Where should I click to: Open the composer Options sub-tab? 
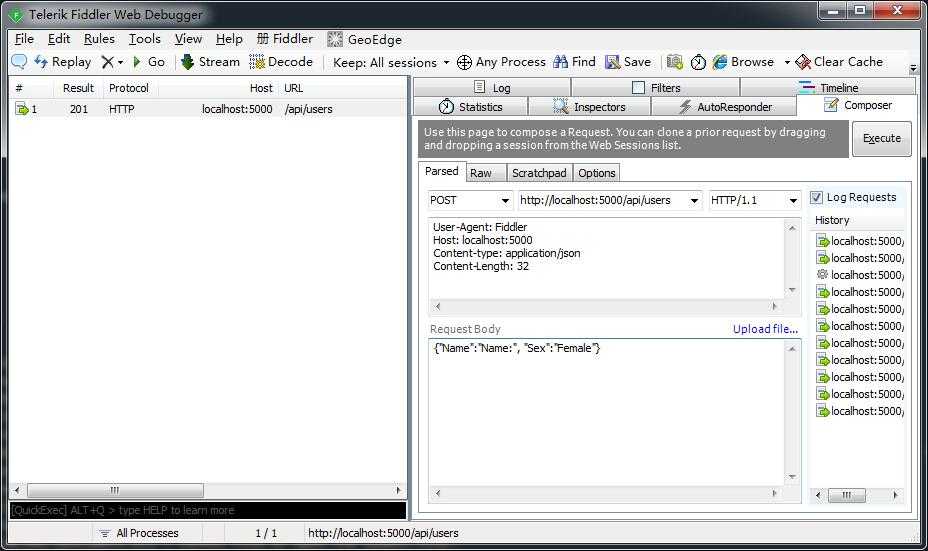click(x=597, y=173)
